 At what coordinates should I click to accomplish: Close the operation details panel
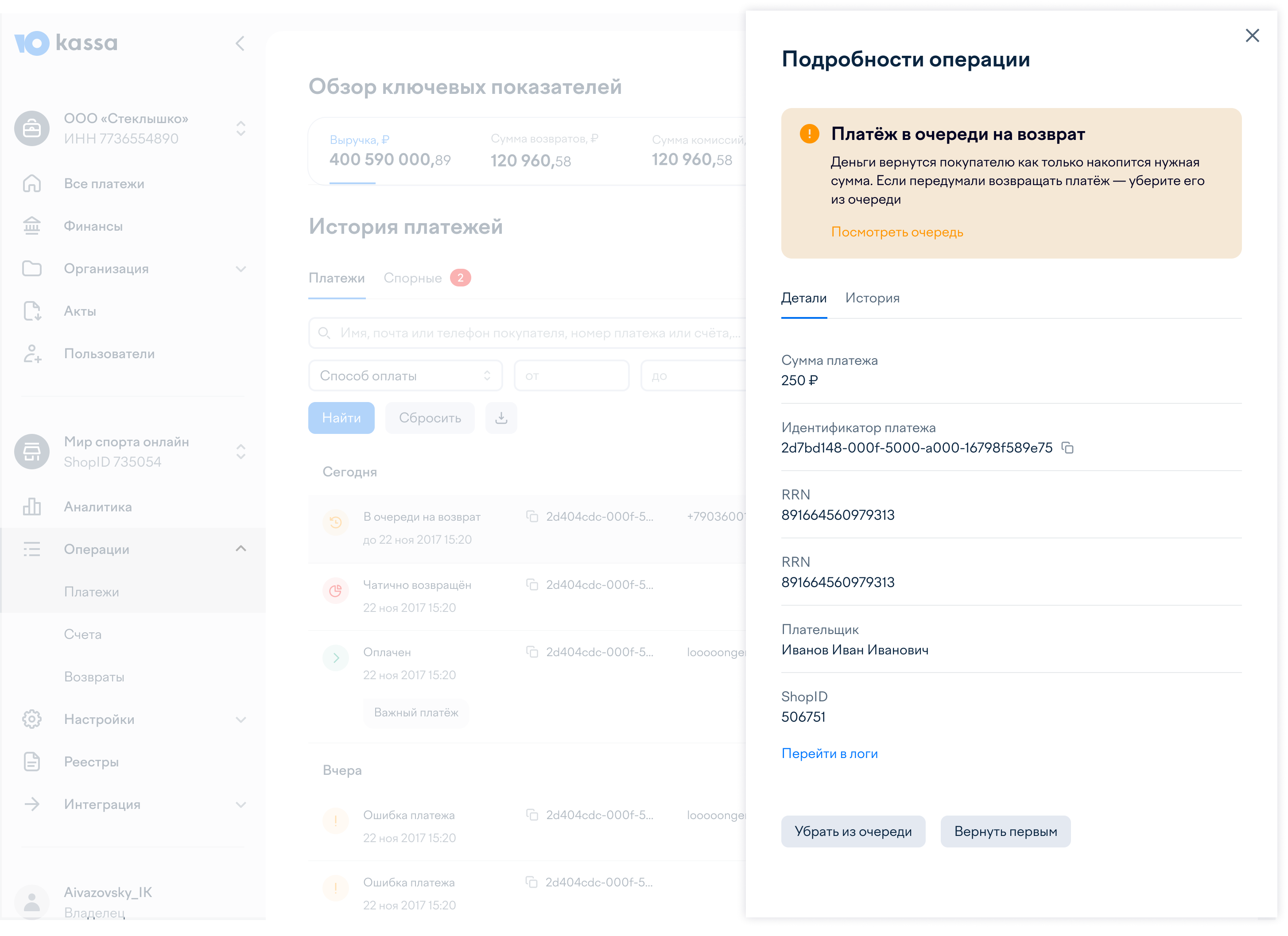tap(1252, 36)
